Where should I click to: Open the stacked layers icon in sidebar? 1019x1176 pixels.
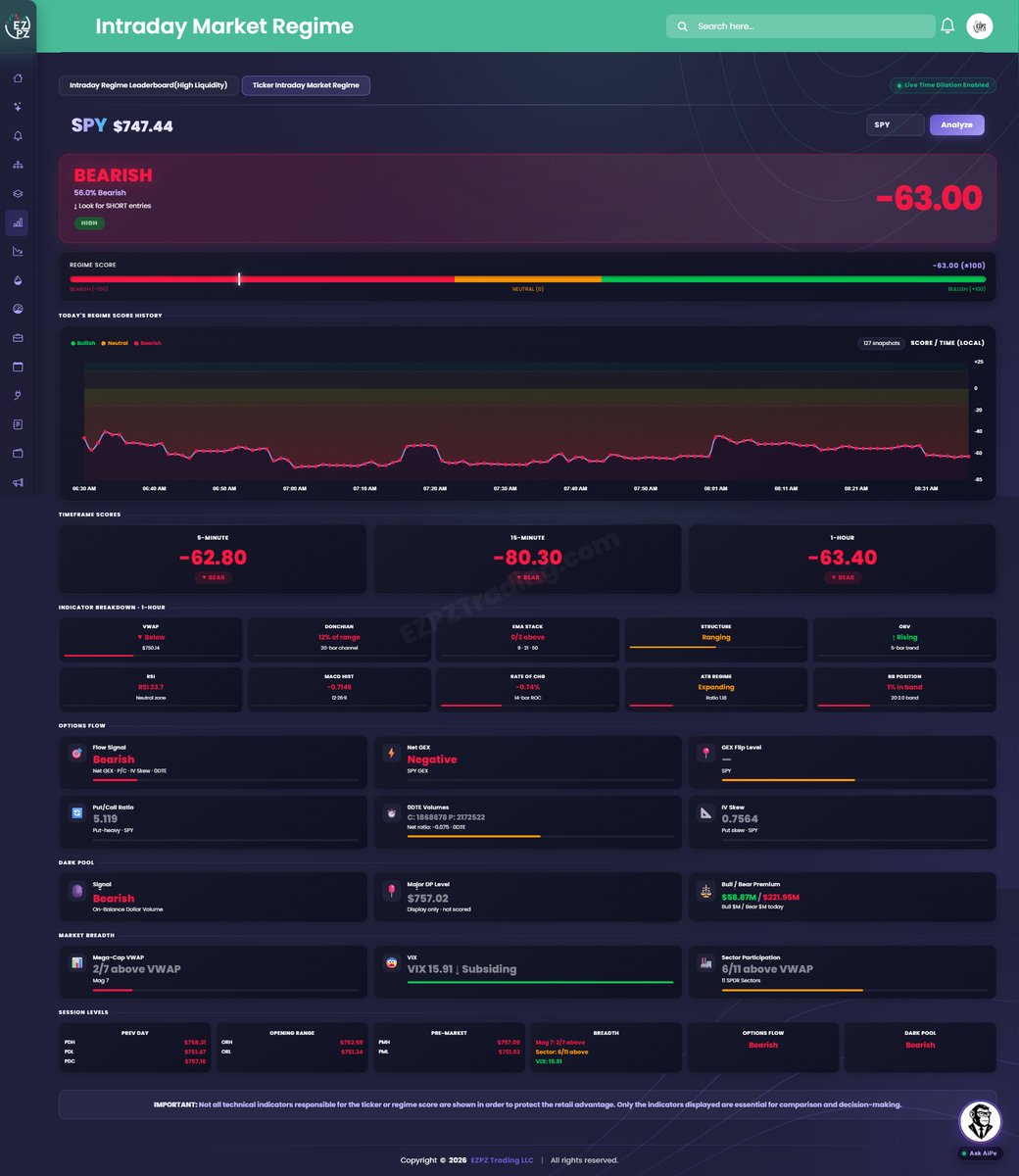click(18, 194)
